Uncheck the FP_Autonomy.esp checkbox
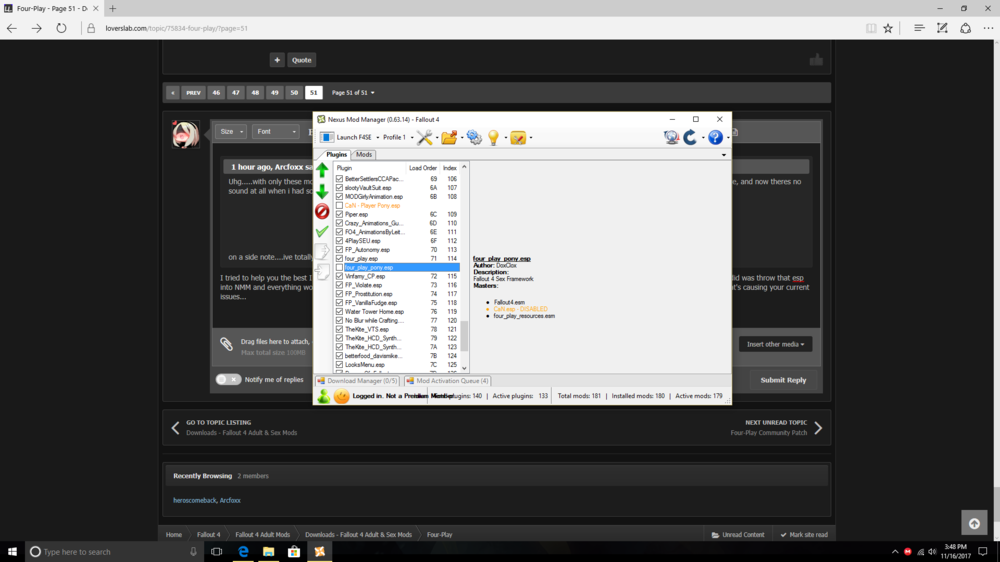Viewport: 1000px width, 562px height. tap(339, 250)
